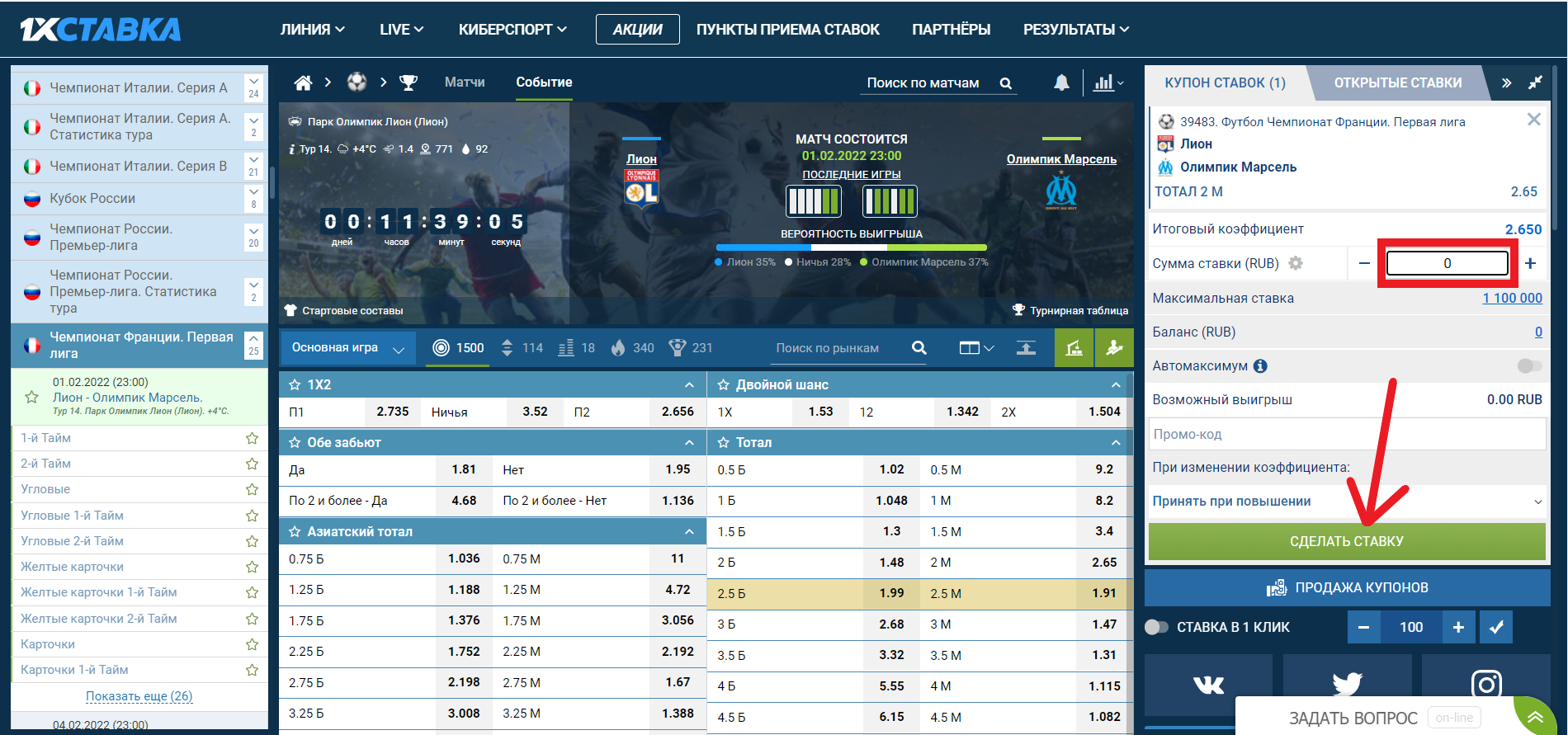The width and height of the screenshot is (1568, 735).
Task: Increase one-click stake with plus
Action: coord(1458,627)
